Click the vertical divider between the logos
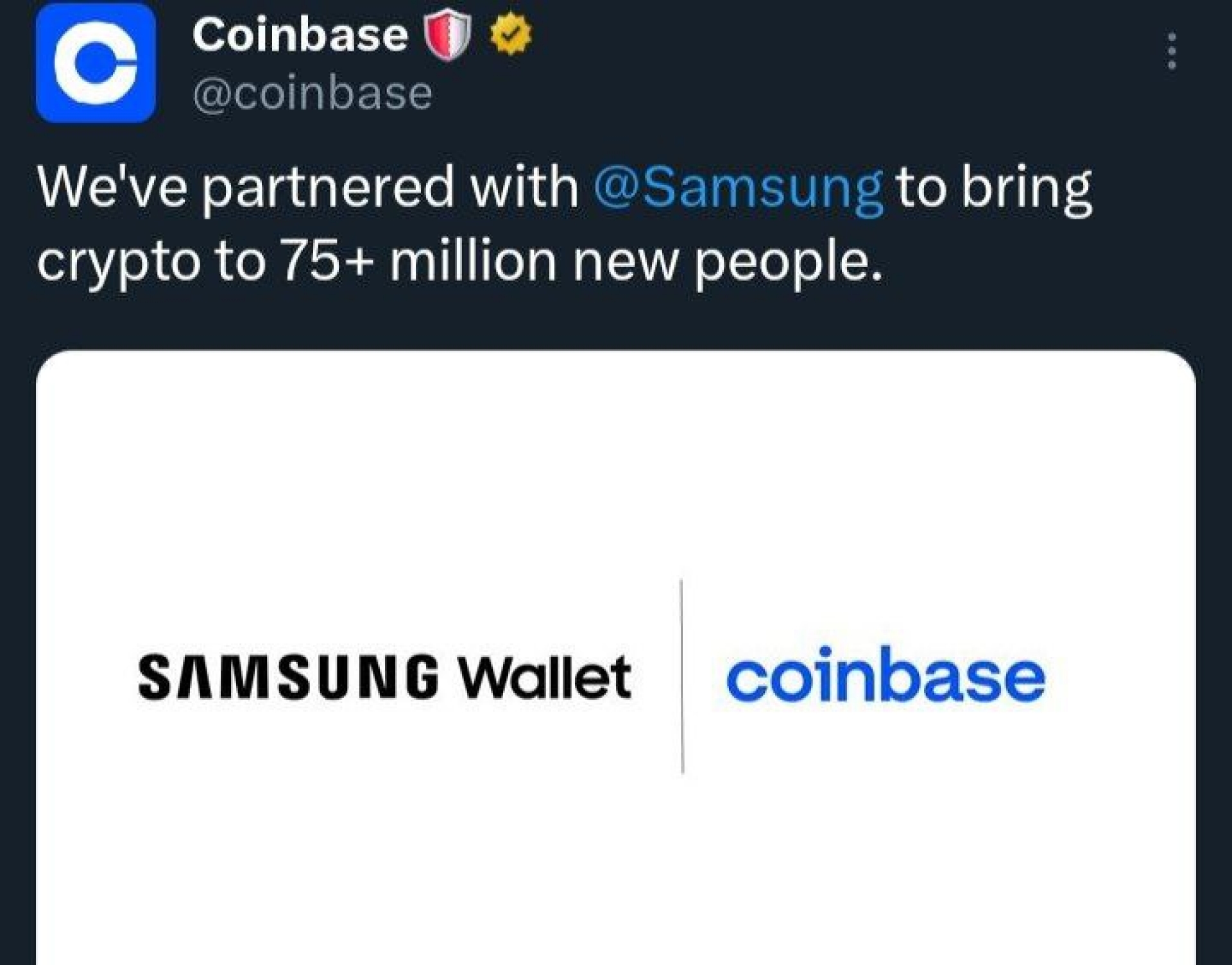Viewport: 1232px width, 965px height. [x=681, y=676]
